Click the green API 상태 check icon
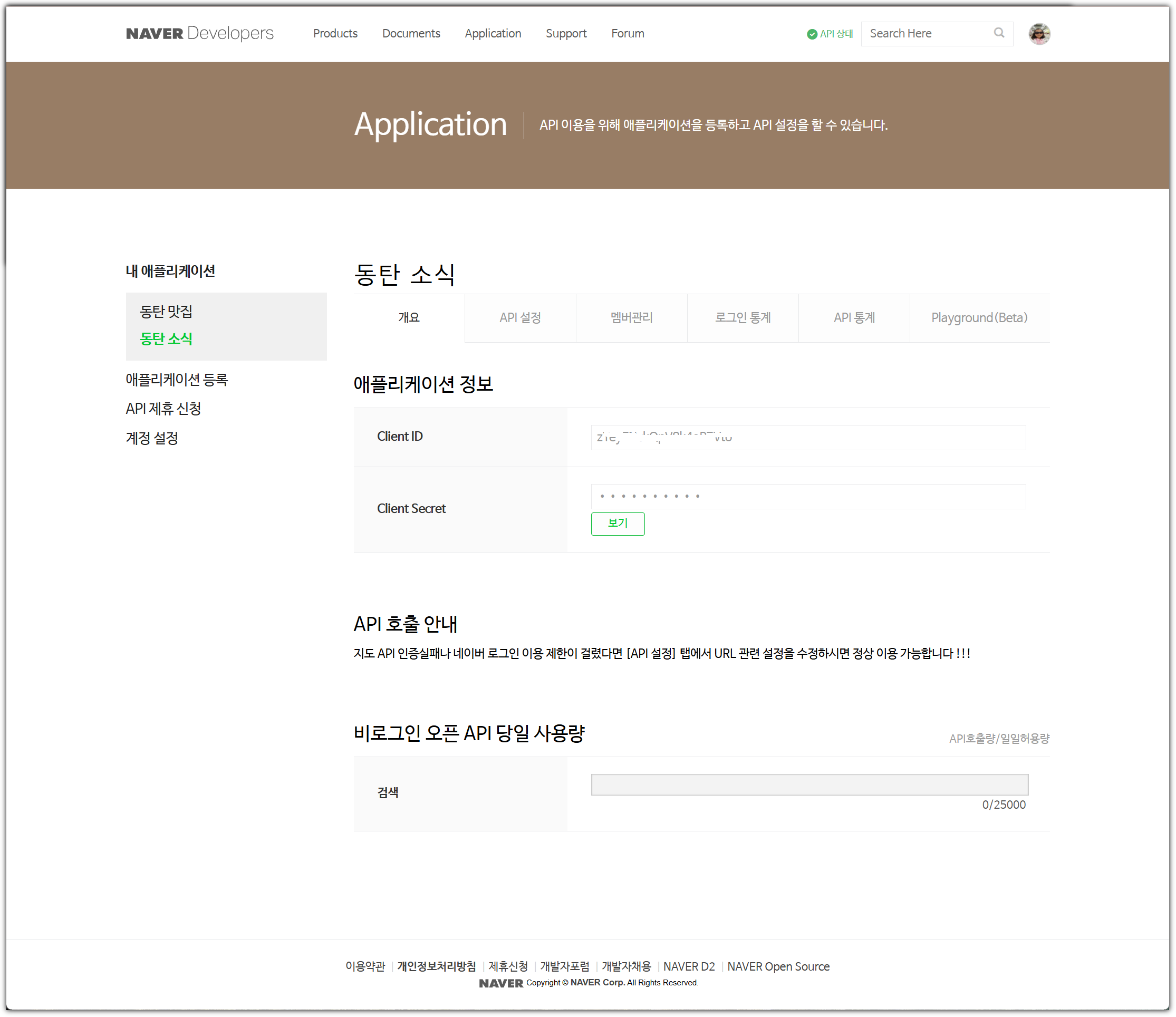Viewport: 1176px width, 1017px height. [x=812, y=34]
